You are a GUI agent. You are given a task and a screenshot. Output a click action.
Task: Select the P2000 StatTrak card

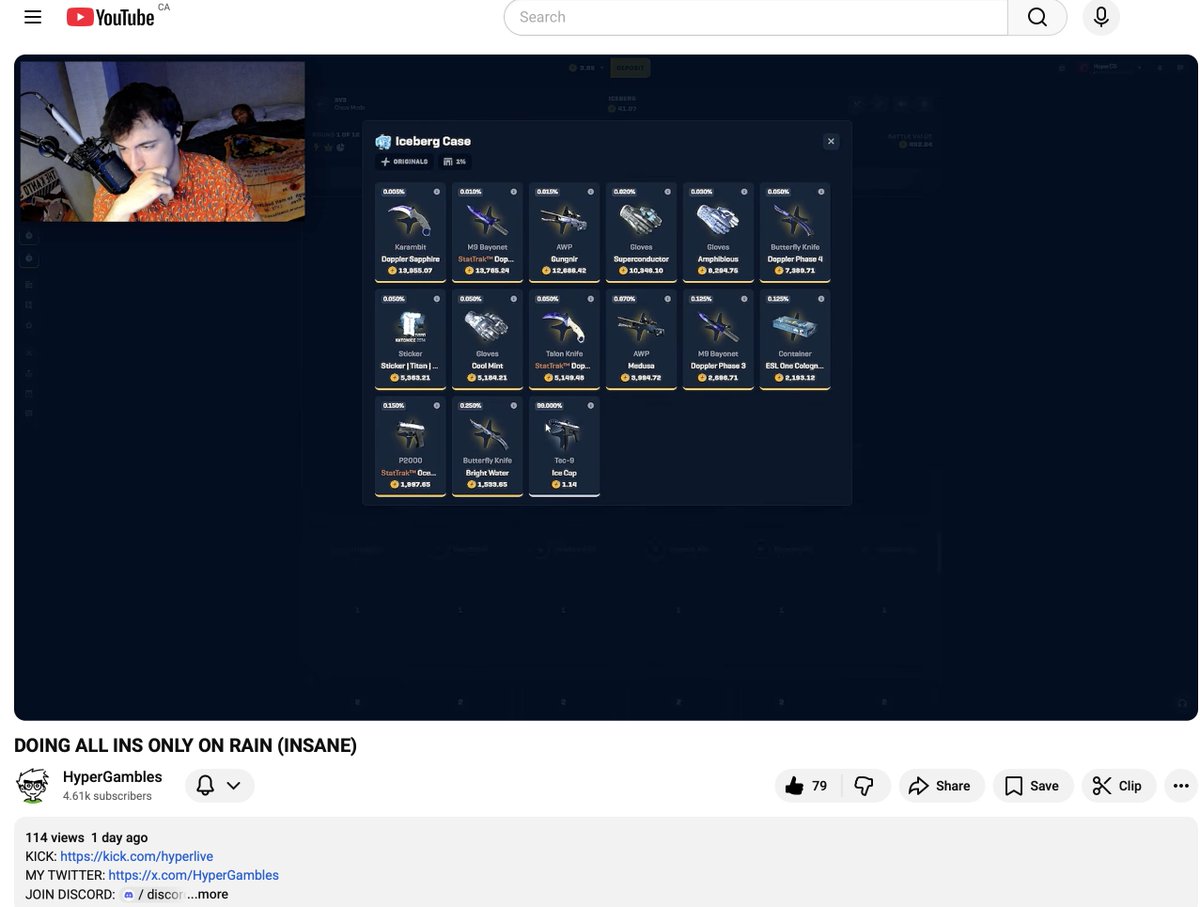coord(410,446)
